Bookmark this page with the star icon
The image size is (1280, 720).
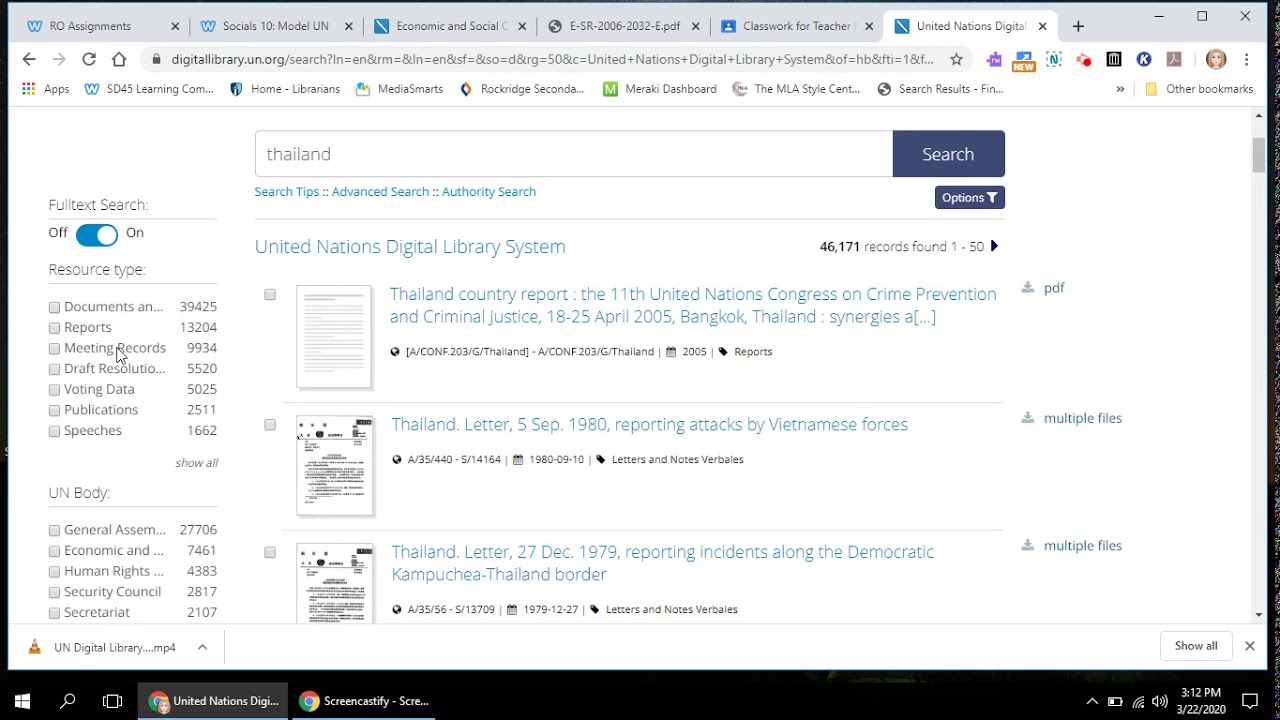click(x=956, y=59)
